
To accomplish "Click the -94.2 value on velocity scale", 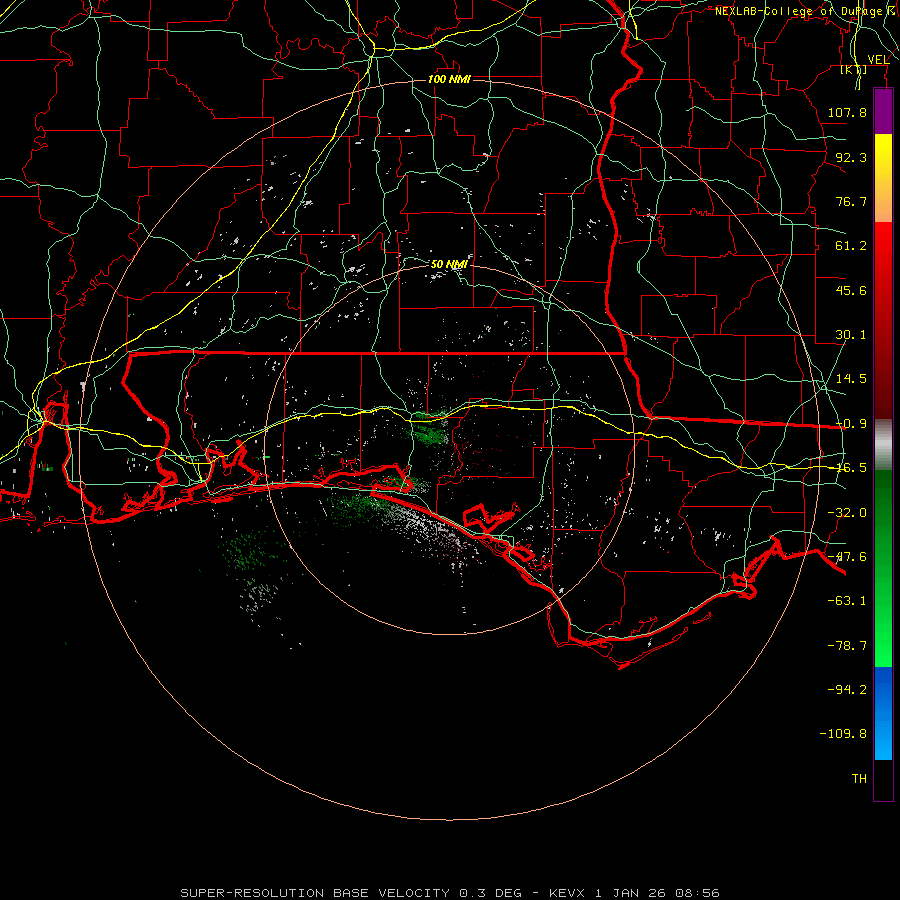I will click(847, 689).
